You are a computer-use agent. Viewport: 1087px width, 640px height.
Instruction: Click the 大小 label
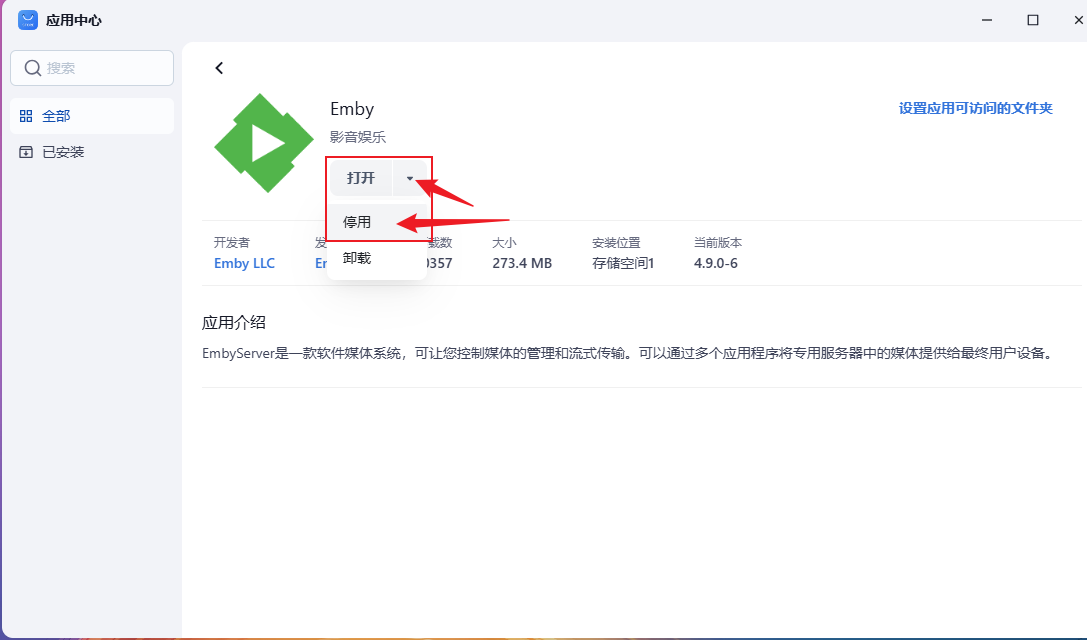[x=504, y=243]
